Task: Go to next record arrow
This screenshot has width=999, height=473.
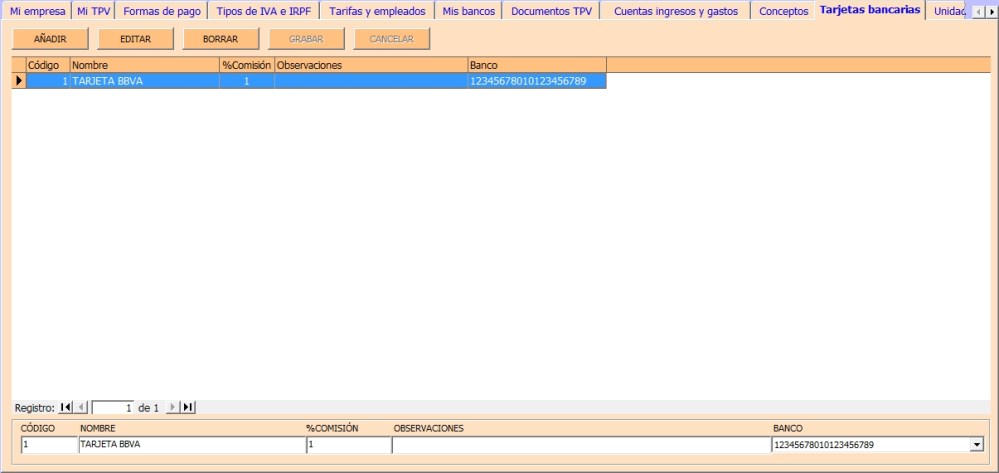Action: click(172, 407)
